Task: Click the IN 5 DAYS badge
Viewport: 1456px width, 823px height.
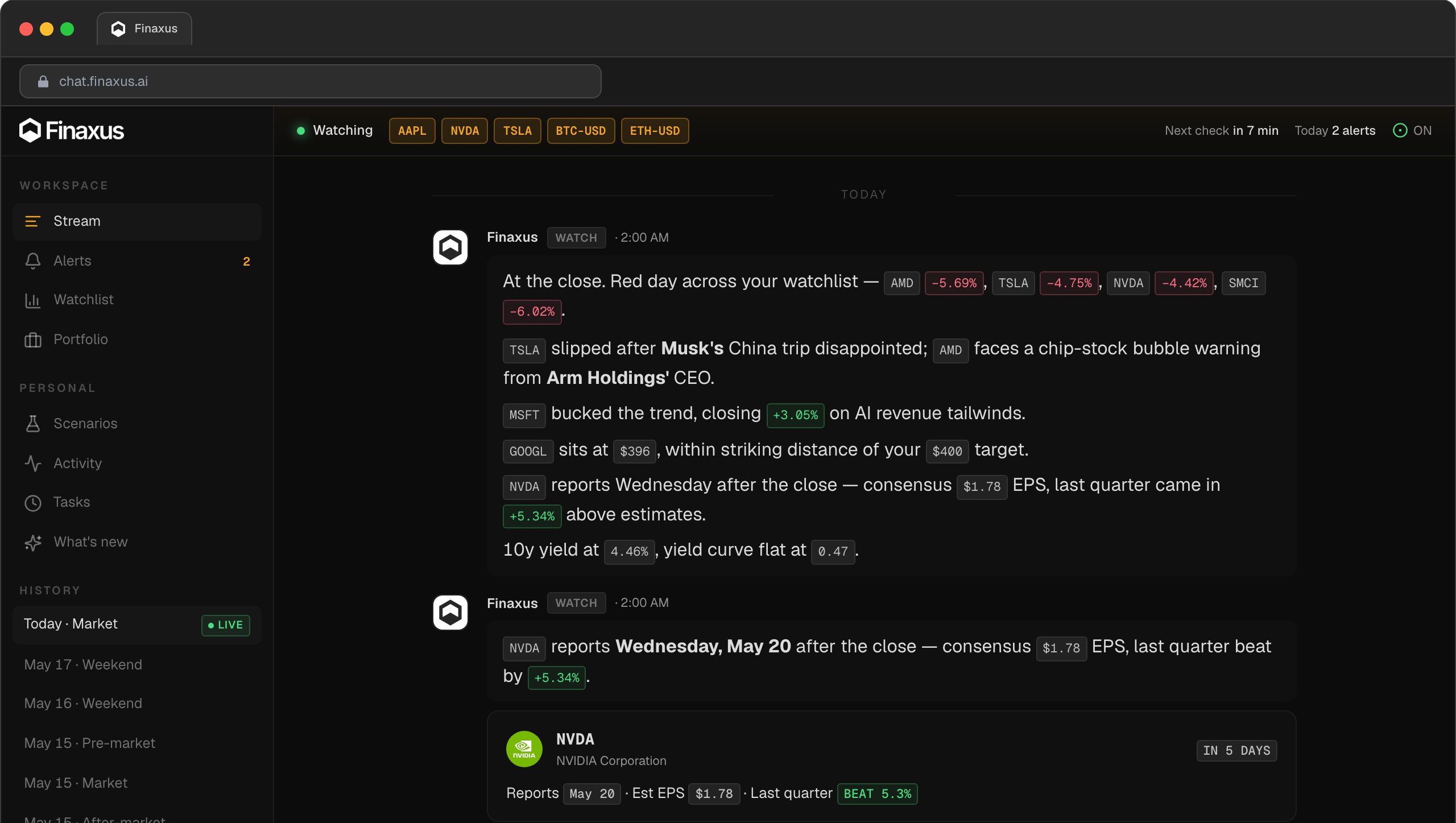Action: tap(1236, 751)
